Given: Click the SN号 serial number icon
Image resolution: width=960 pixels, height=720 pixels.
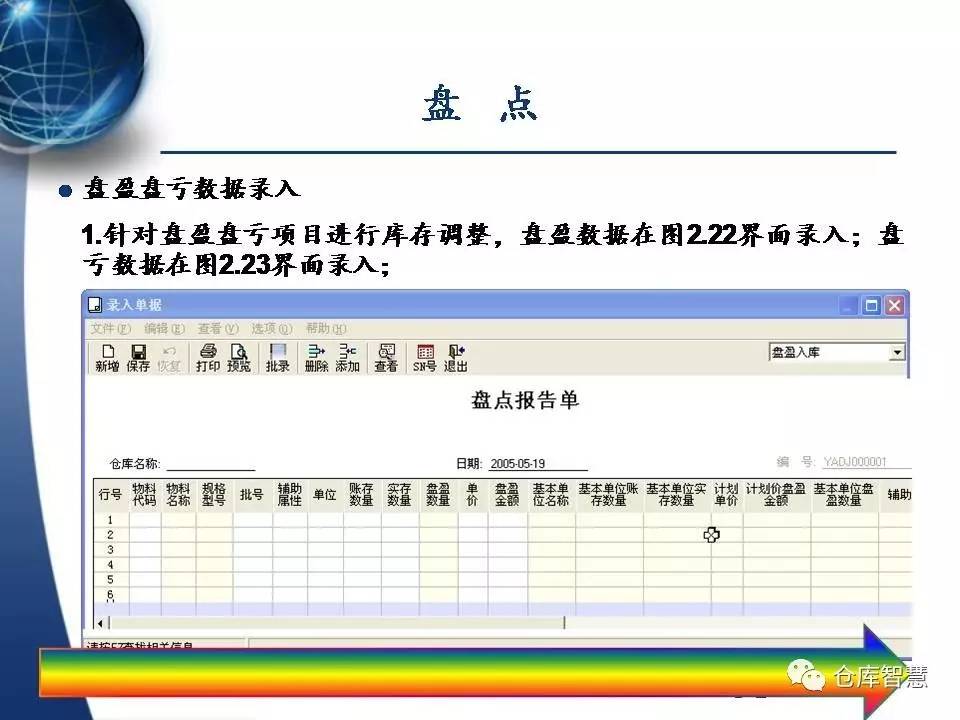Looking at the screenshot, I should pos(425,357).
